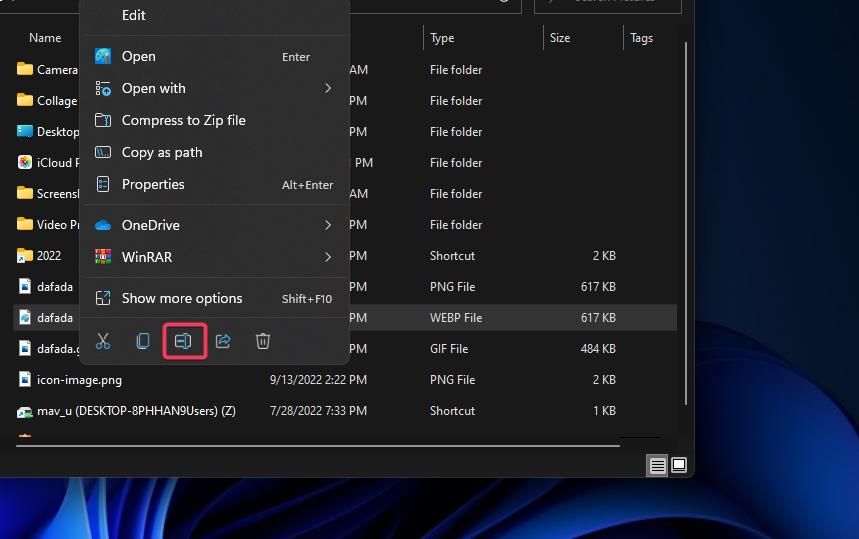Click the 7/28/2022 7:33 PM date cell
The width and height of the screenshot is (859, 539).
[318, 411]
